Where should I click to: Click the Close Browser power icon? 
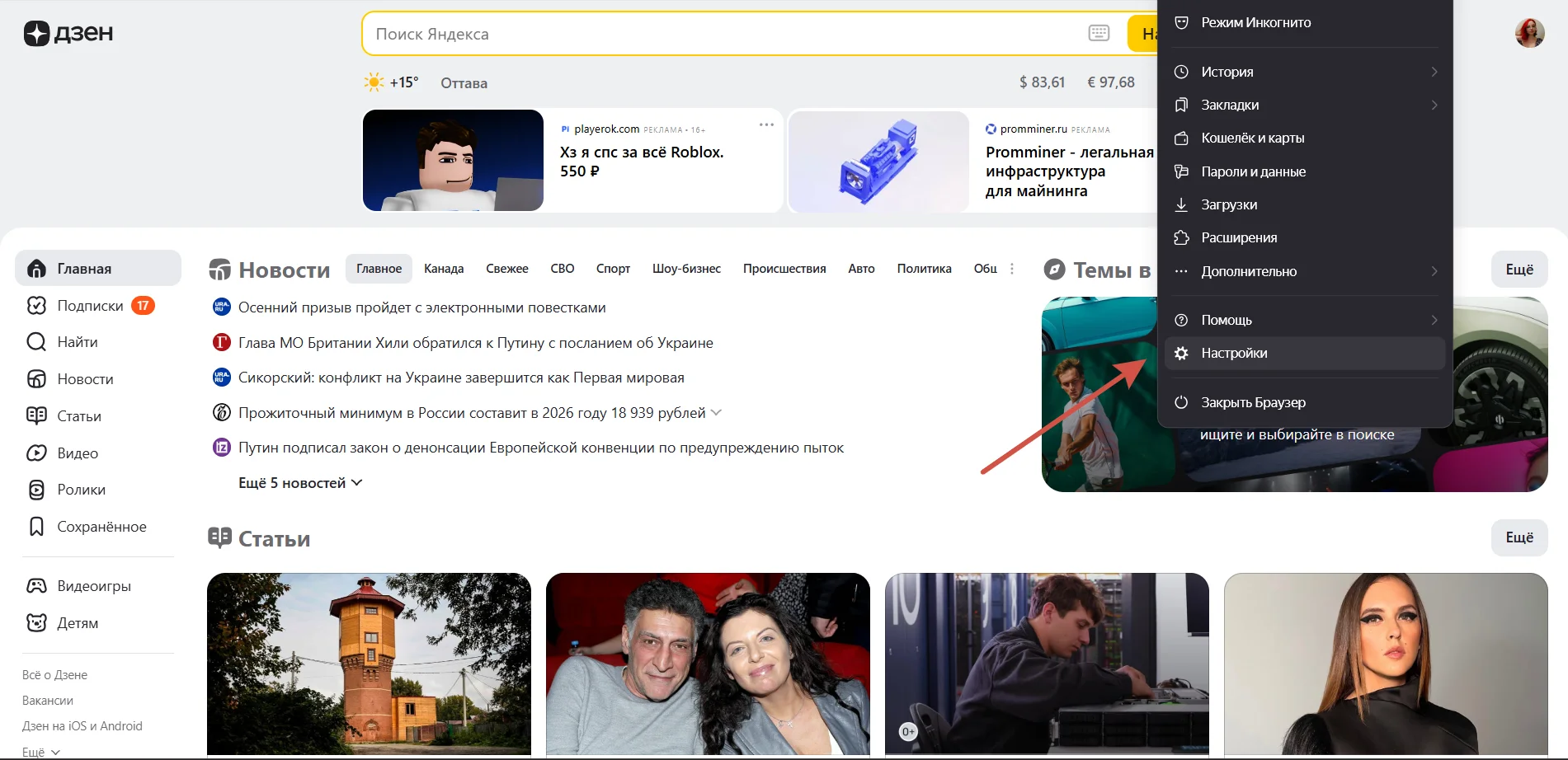[x=1181, y=402]
